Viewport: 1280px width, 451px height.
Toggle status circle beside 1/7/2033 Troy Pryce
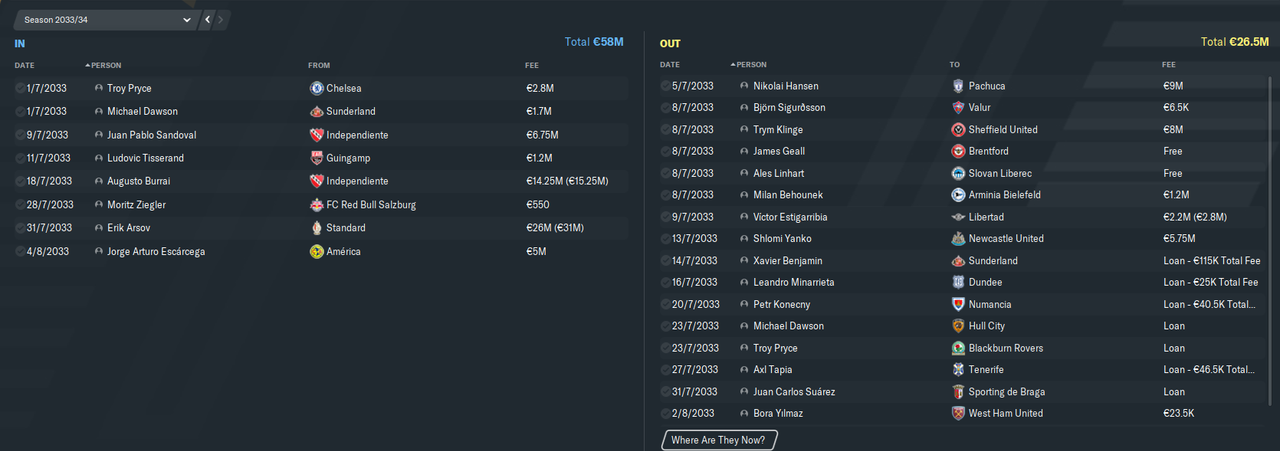20,88
